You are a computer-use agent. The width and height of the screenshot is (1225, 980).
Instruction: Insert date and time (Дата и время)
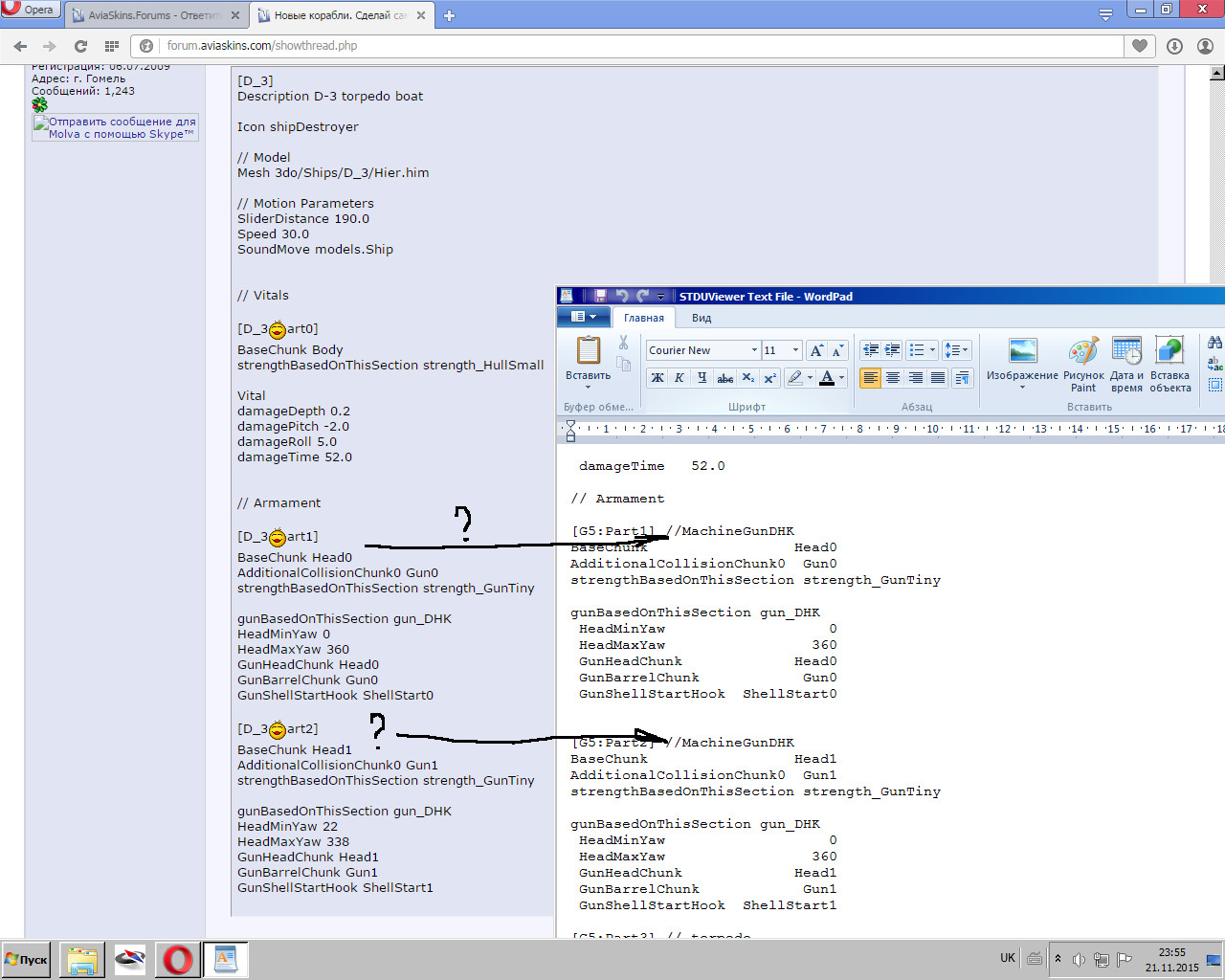1126,364
